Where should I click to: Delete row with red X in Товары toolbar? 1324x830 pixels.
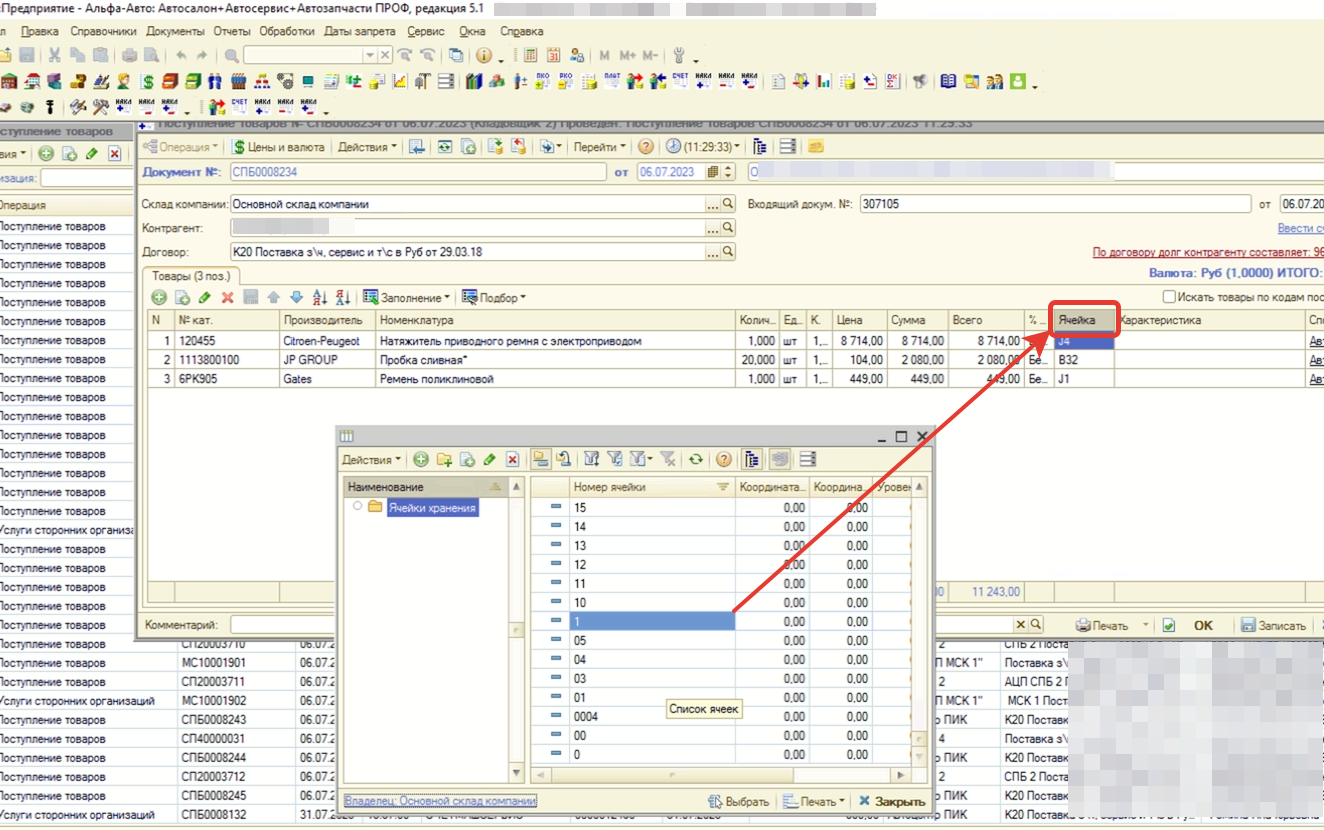tap(228, 298)
